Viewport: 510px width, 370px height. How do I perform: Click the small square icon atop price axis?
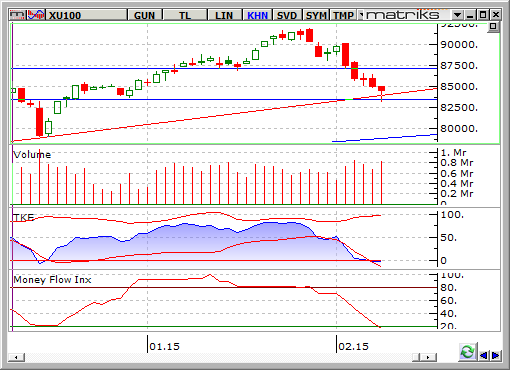tap(493, 27)
